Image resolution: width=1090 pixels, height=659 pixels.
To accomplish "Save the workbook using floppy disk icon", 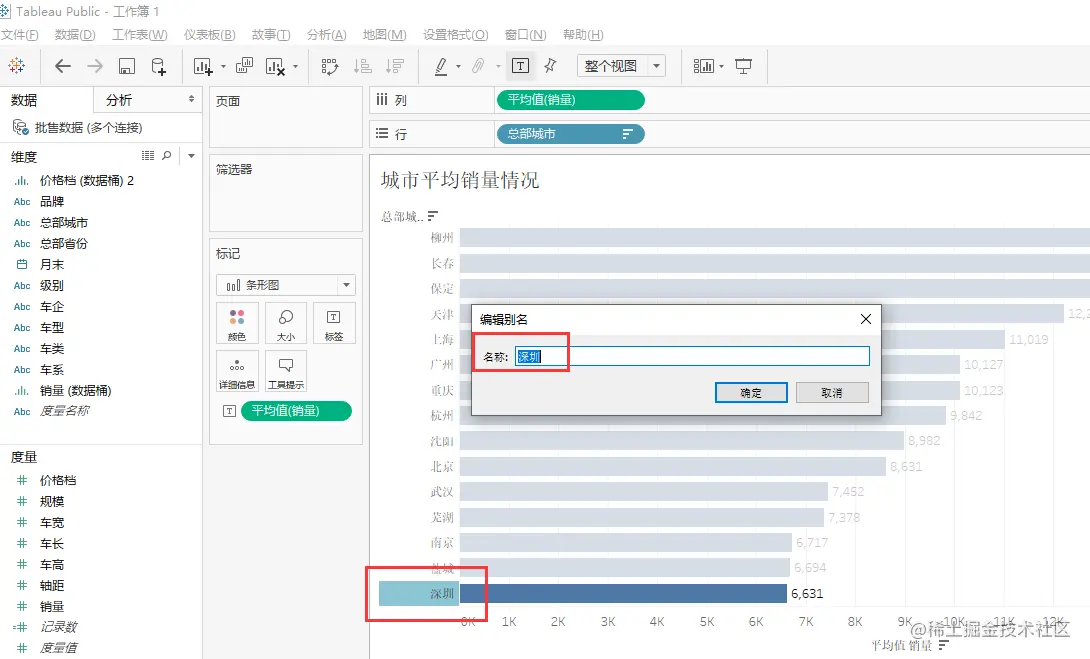I will point(127,66).
